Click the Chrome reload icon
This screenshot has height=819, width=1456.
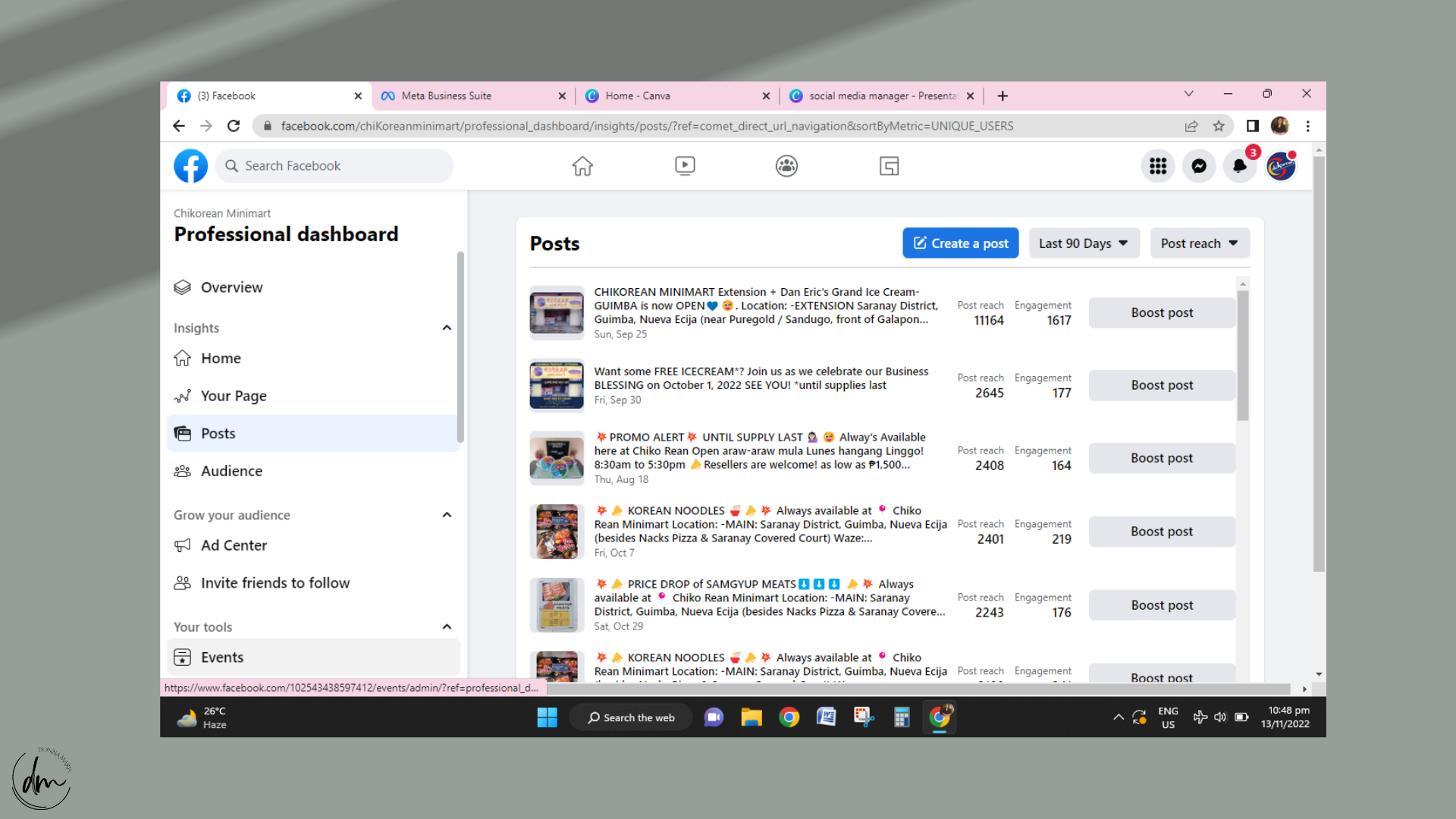[234, 126]
